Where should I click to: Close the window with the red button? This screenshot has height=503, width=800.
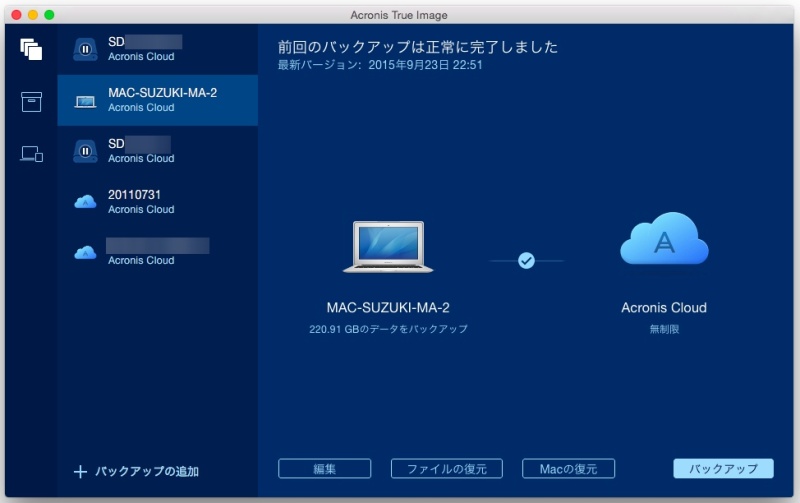(16, 15)
